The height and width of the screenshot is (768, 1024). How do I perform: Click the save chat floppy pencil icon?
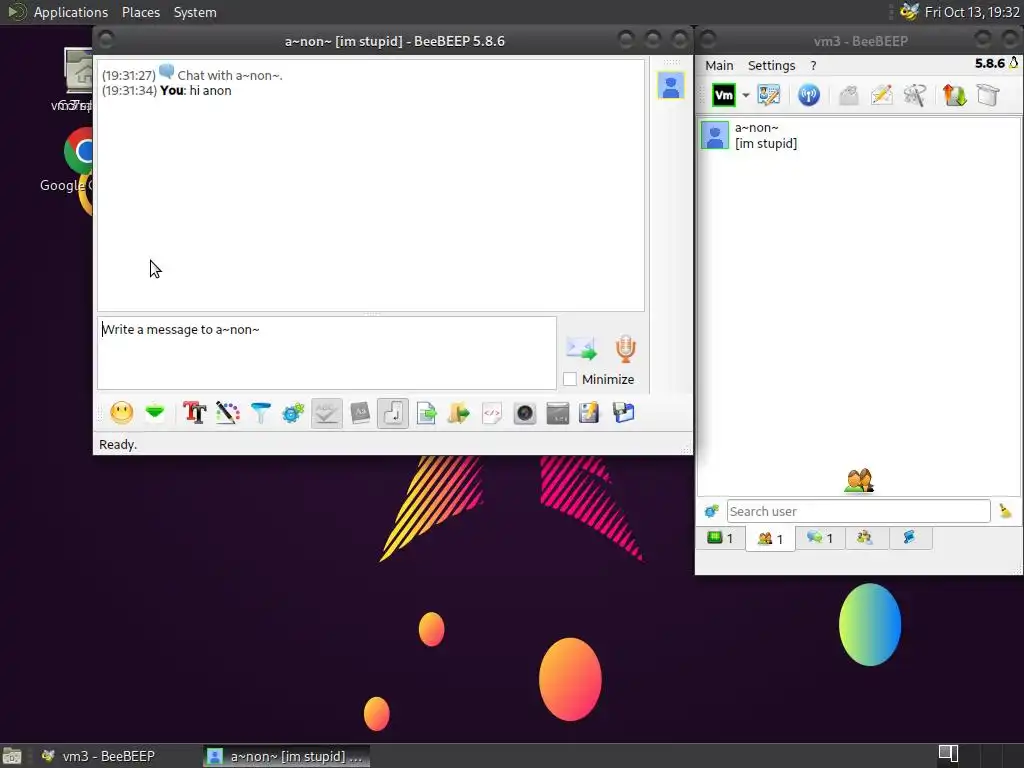click(x=589, y=413)
